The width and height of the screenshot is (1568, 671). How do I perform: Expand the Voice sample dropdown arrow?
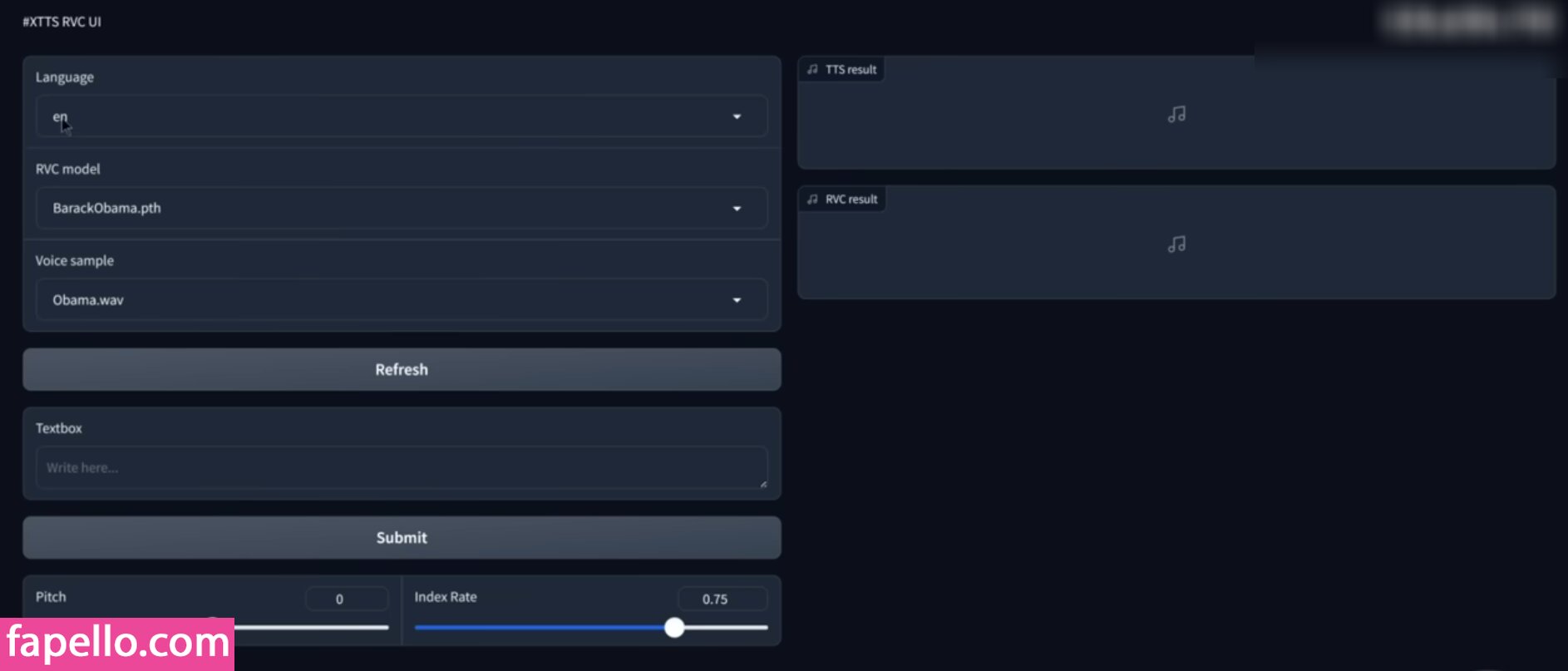point(737,300)
